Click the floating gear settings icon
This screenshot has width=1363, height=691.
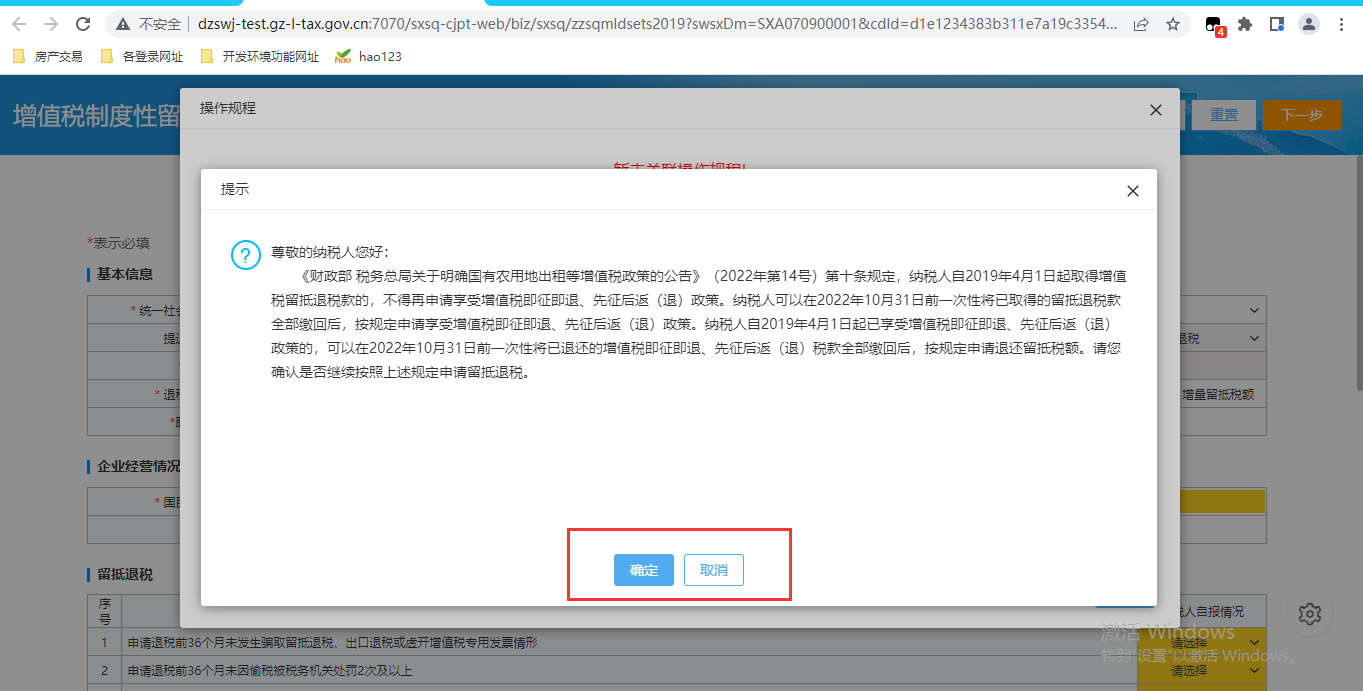[x=1311, y=614]
